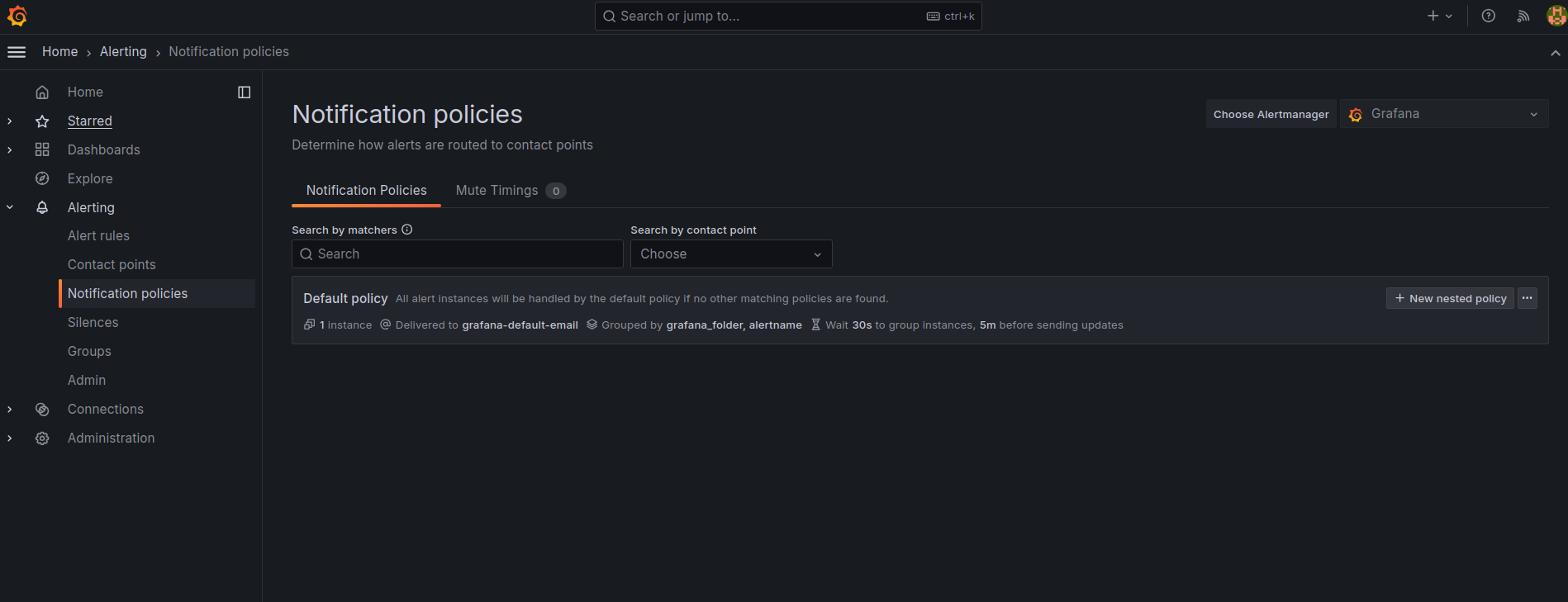Click the New nested policy button
Viewport: 1568px width, 602px height.
(1450, 298)
